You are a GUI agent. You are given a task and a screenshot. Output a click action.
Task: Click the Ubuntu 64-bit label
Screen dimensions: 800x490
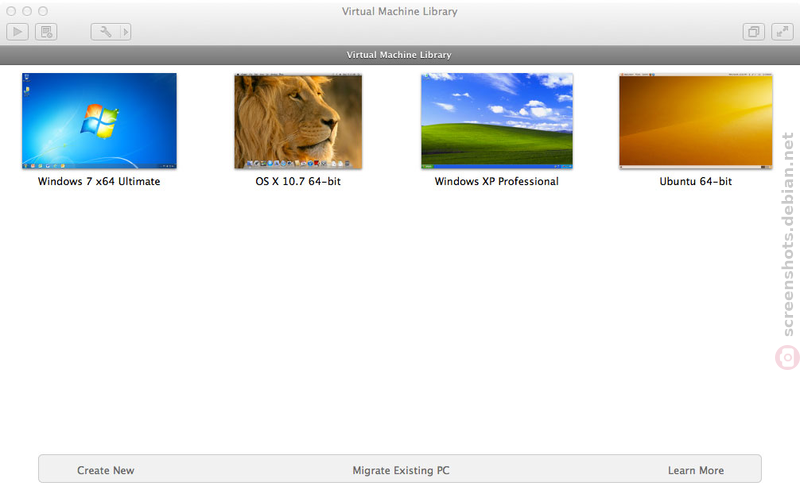(695, 181)
